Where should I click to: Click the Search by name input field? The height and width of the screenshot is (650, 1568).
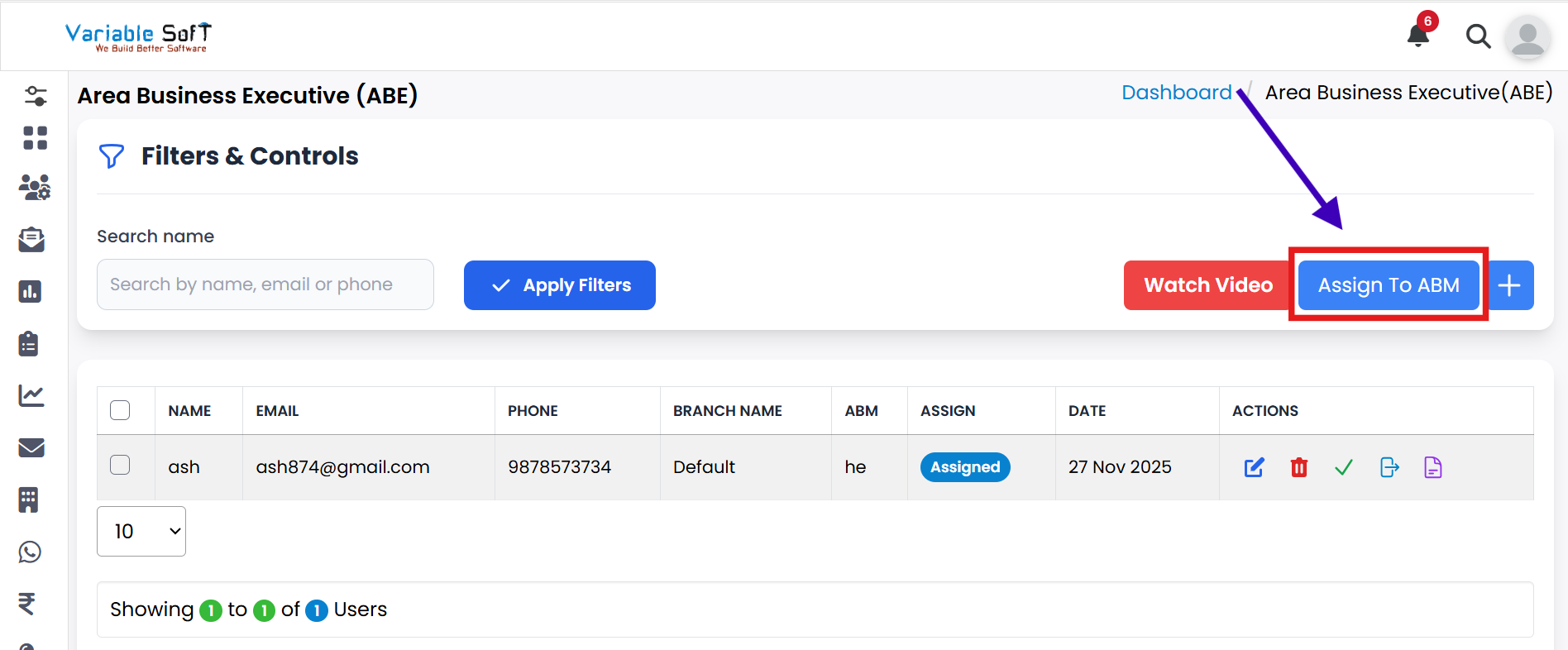click(x=265, y=284)
